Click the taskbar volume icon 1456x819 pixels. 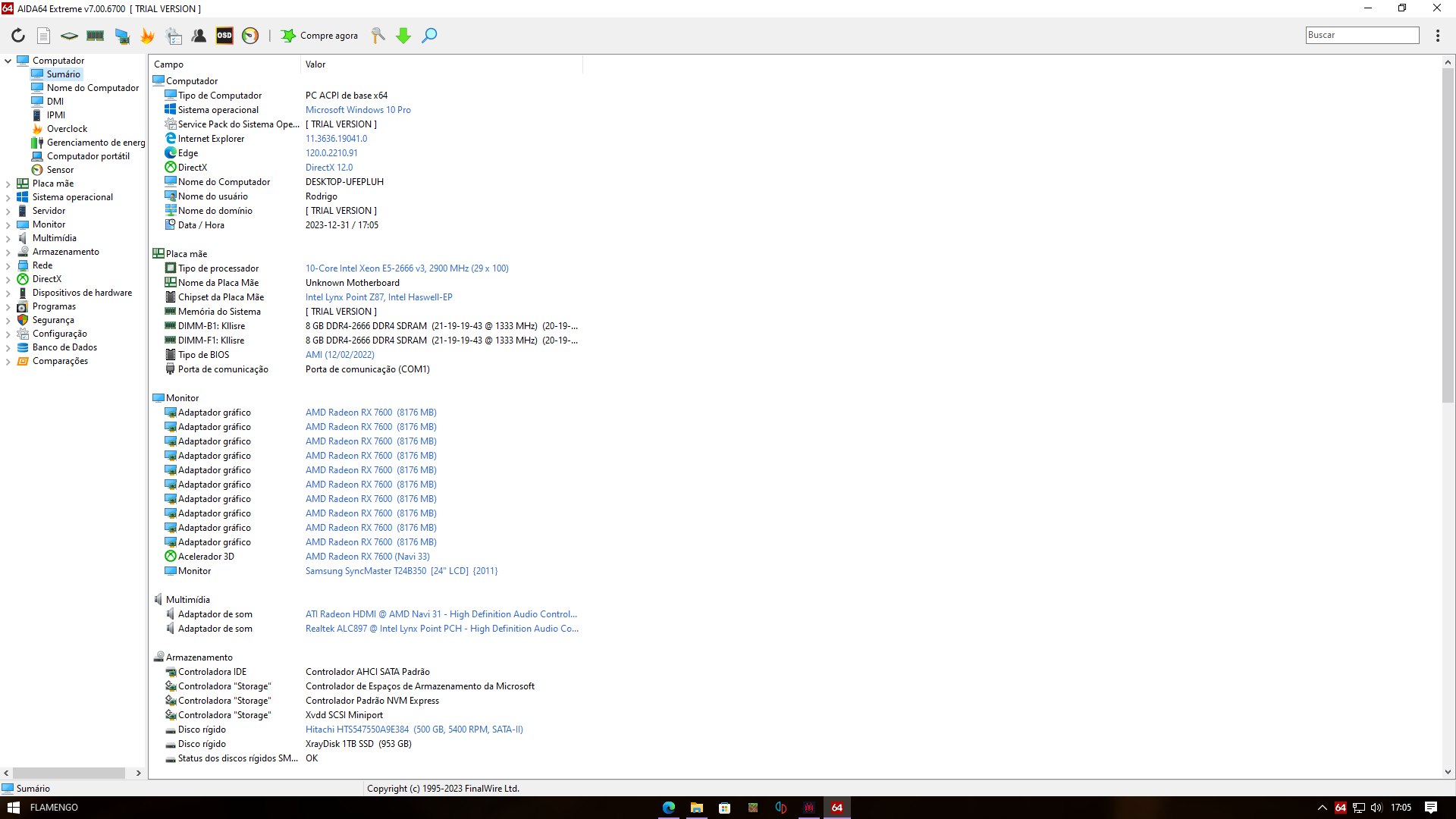pos(1376,808)
